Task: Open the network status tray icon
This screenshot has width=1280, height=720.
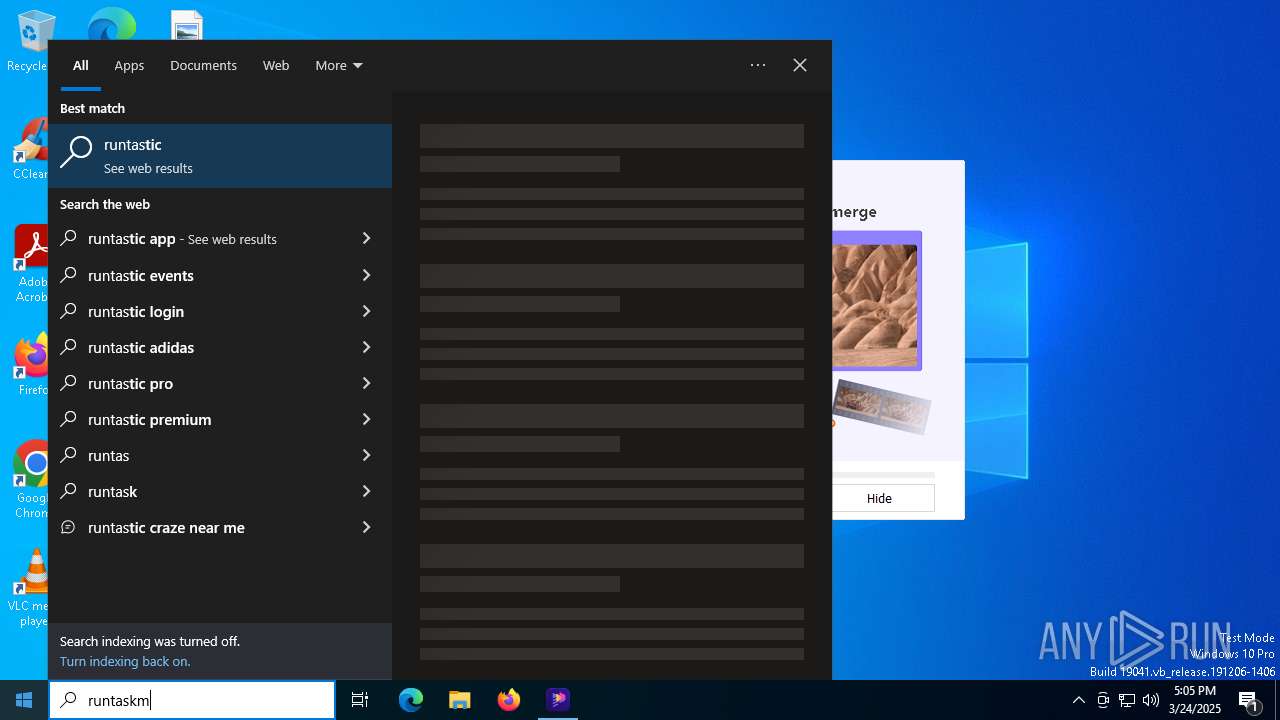Action: (1127, 700)
